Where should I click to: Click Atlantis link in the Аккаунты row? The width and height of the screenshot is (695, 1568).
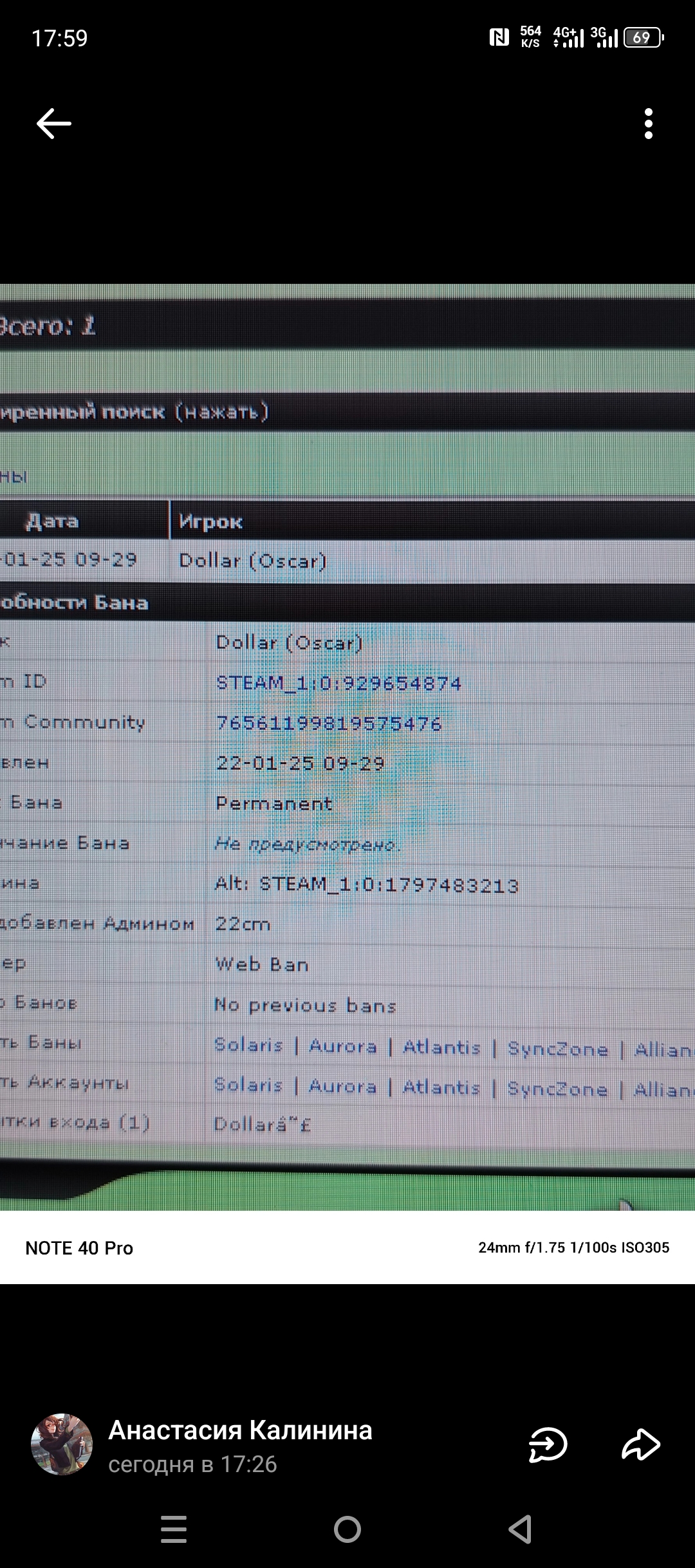click(x=441, y=1087)
